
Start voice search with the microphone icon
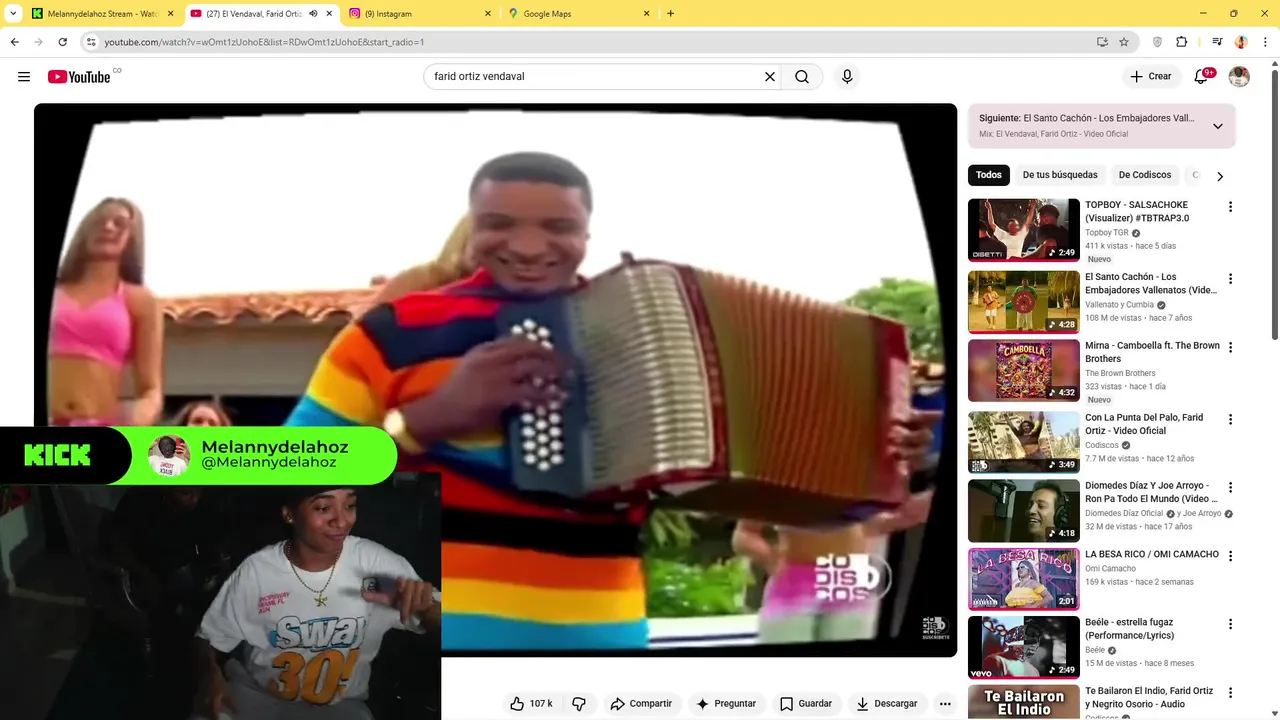[847, 77]
